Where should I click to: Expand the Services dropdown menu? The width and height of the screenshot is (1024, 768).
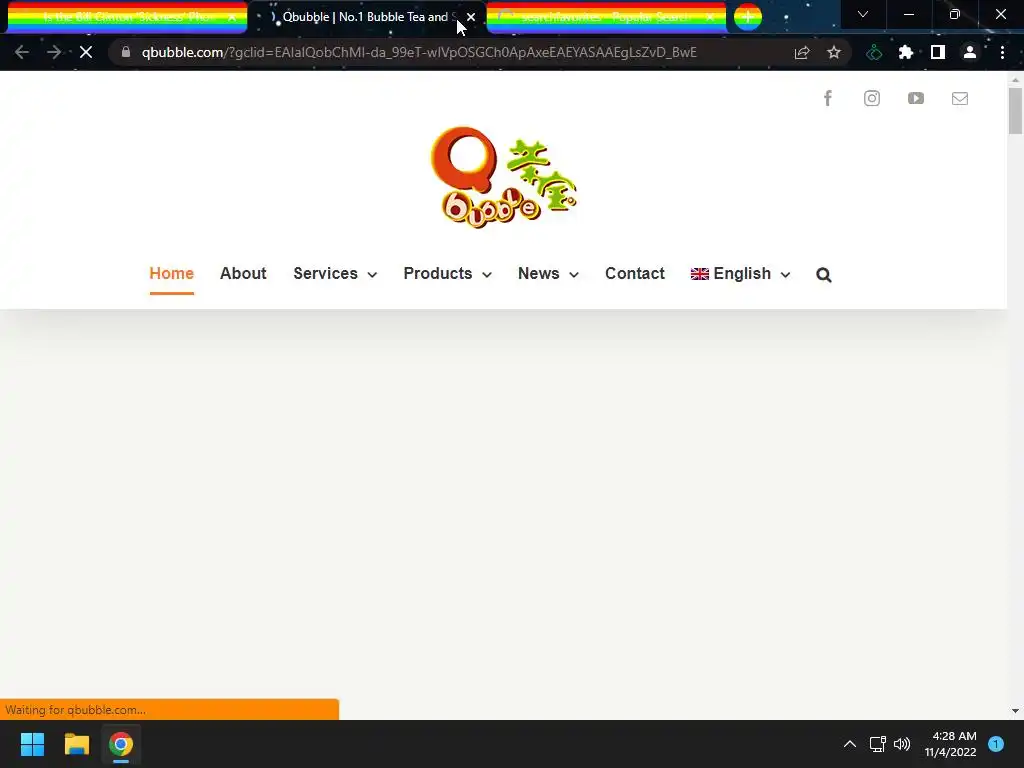tap(335, 274)
